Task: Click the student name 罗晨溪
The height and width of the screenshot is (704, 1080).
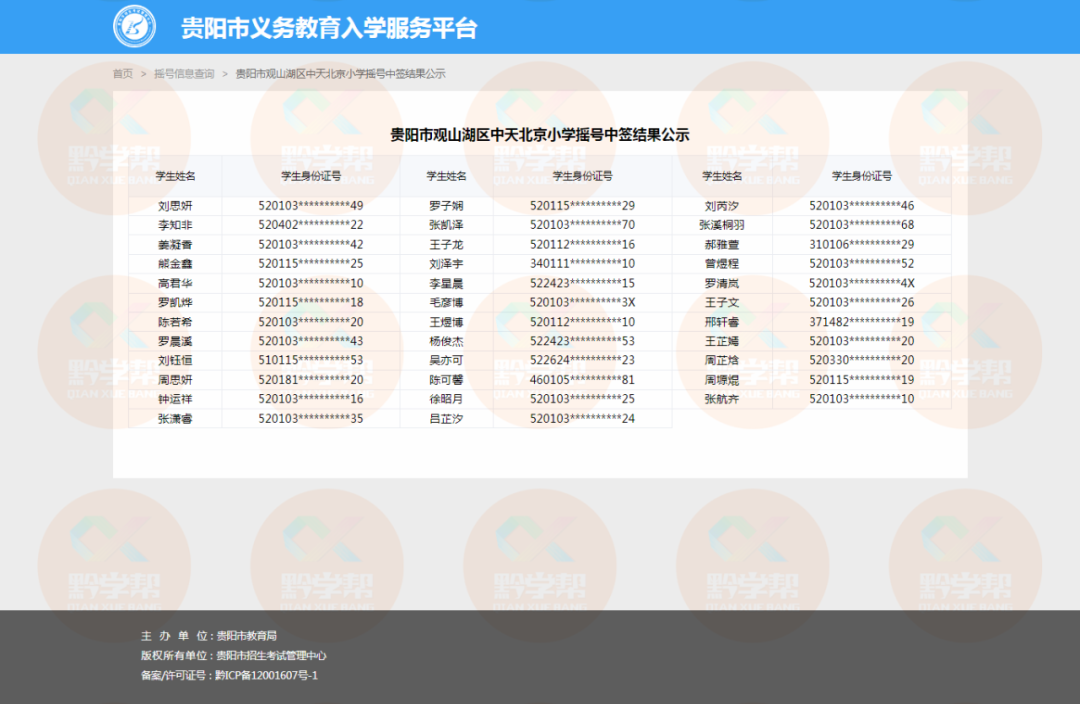Action: (x=175, y=341)
